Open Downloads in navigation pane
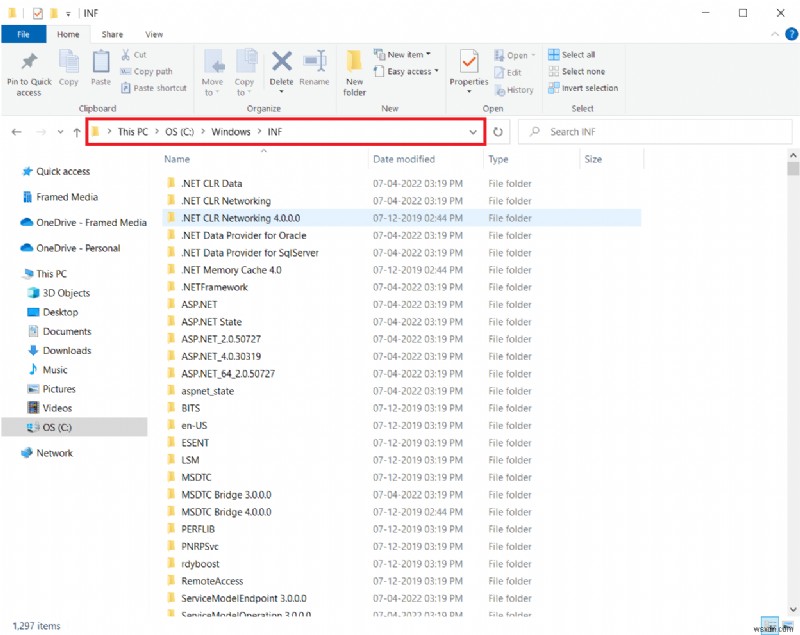Screen dimensions: 800x635 point(60,350)
